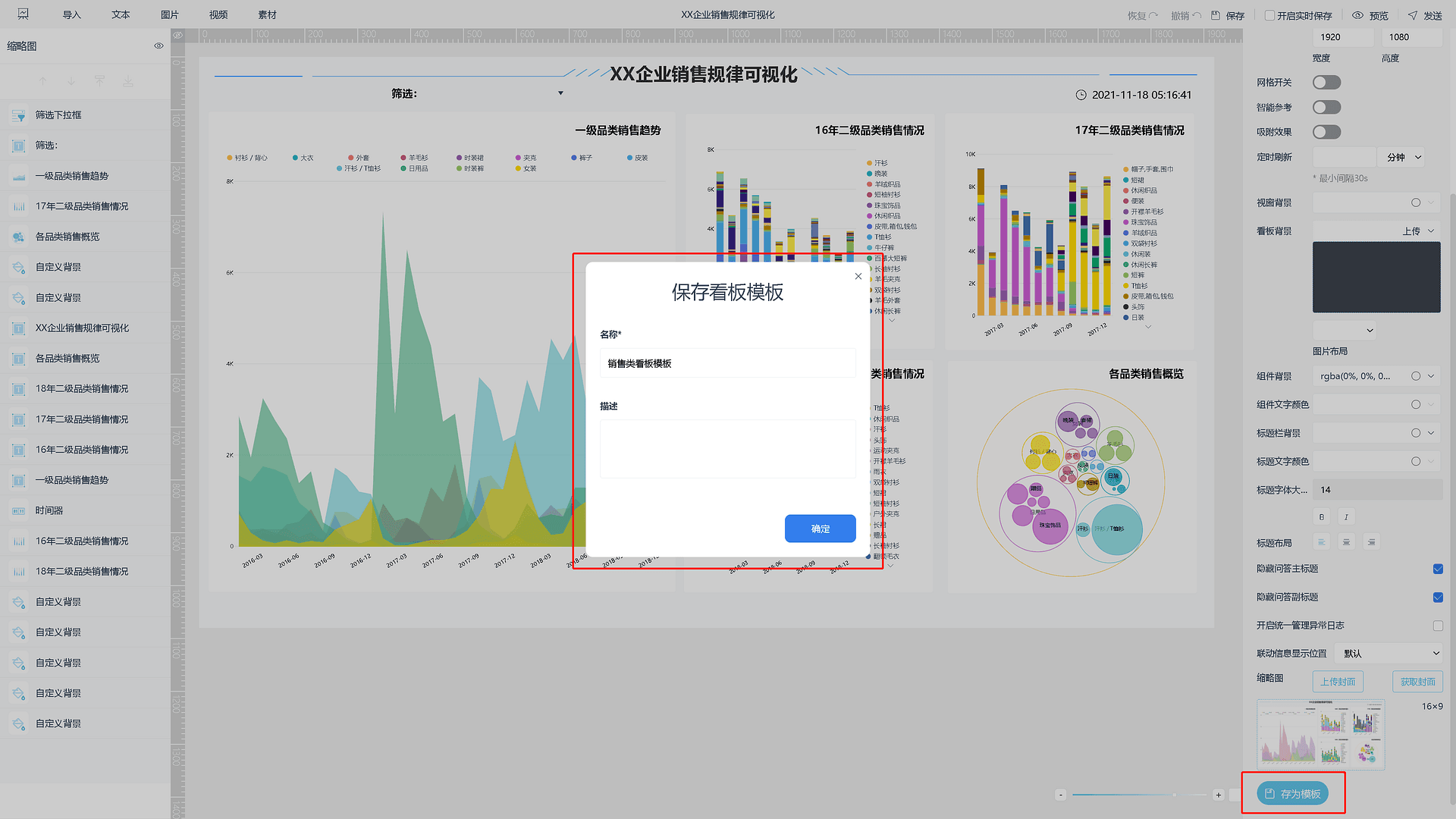Click the 撤销 undo arrow icon
The height and width of the screenshot is (819, 1456).
click(1197, 15)
